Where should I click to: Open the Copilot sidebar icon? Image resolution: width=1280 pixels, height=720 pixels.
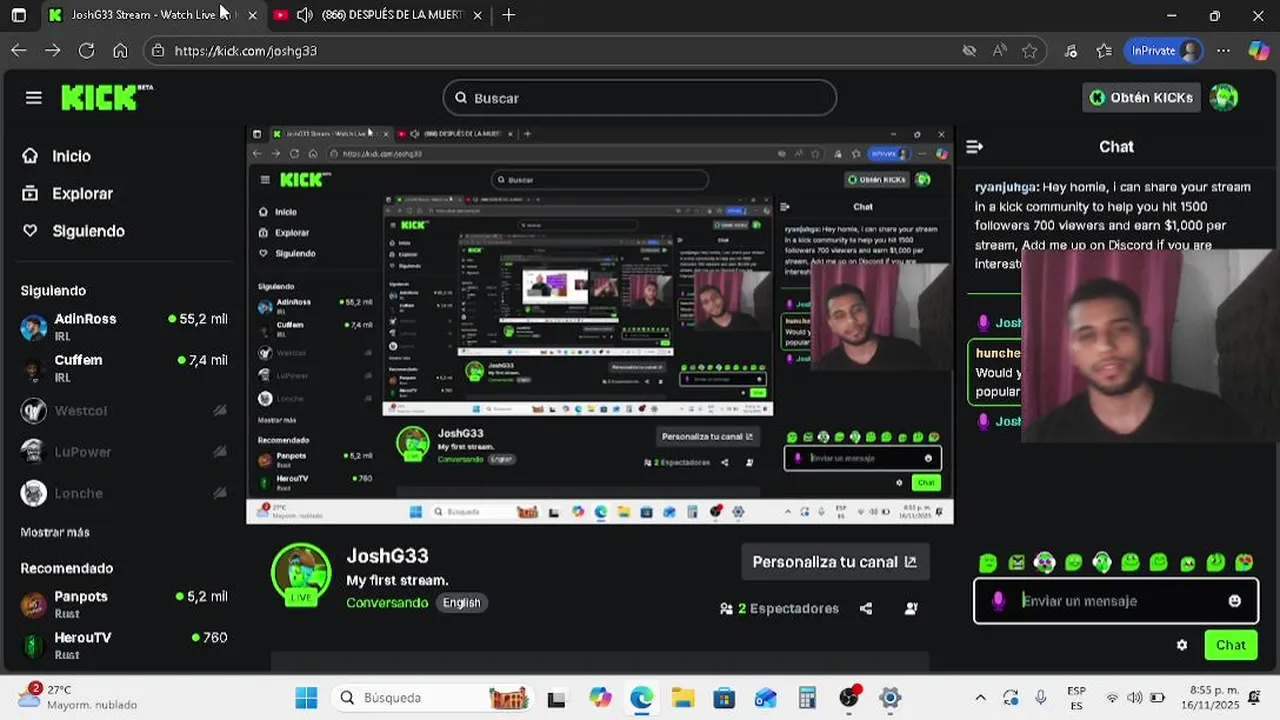click(1259, 50)
